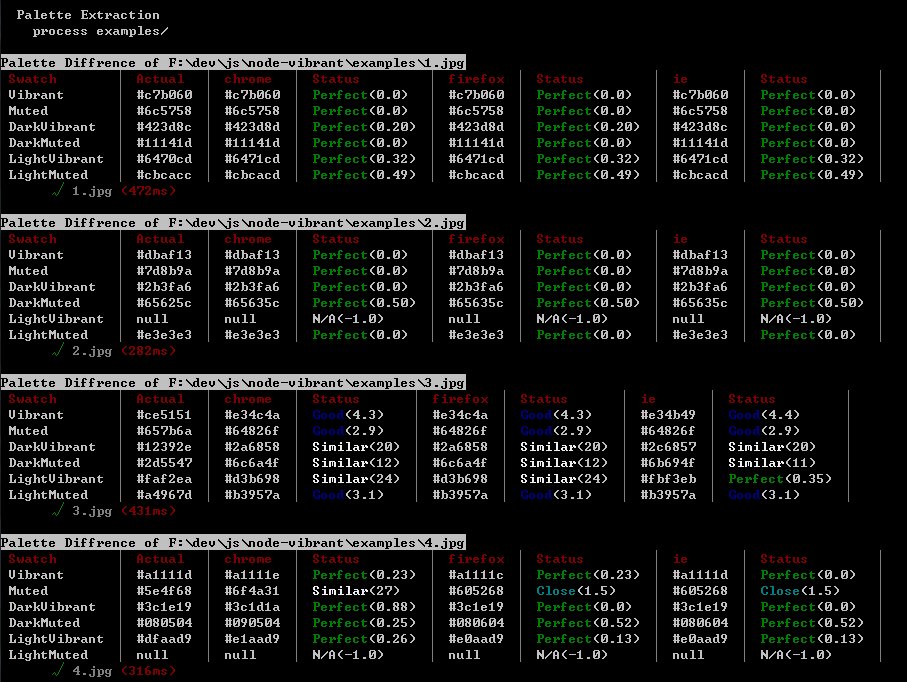Click ie value '#6b694f' in 3.jpg table
Viewport: 907px width, 682px height.
668,463
